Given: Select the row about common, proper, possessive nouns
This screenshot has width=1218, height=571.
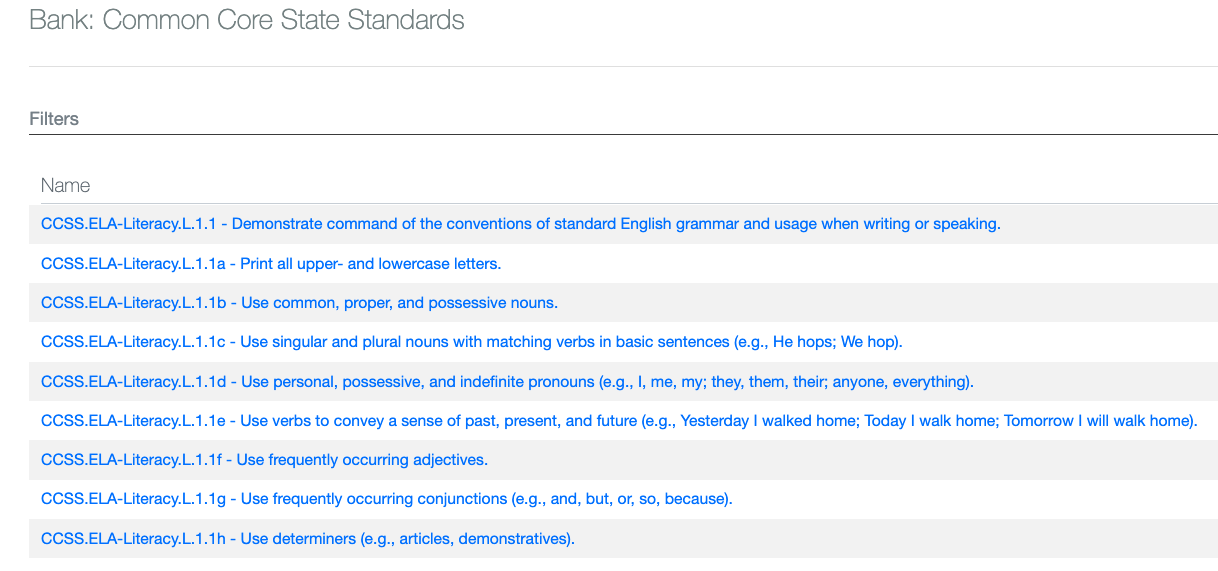Looking at the screenshot, I should tap(850, 303).
